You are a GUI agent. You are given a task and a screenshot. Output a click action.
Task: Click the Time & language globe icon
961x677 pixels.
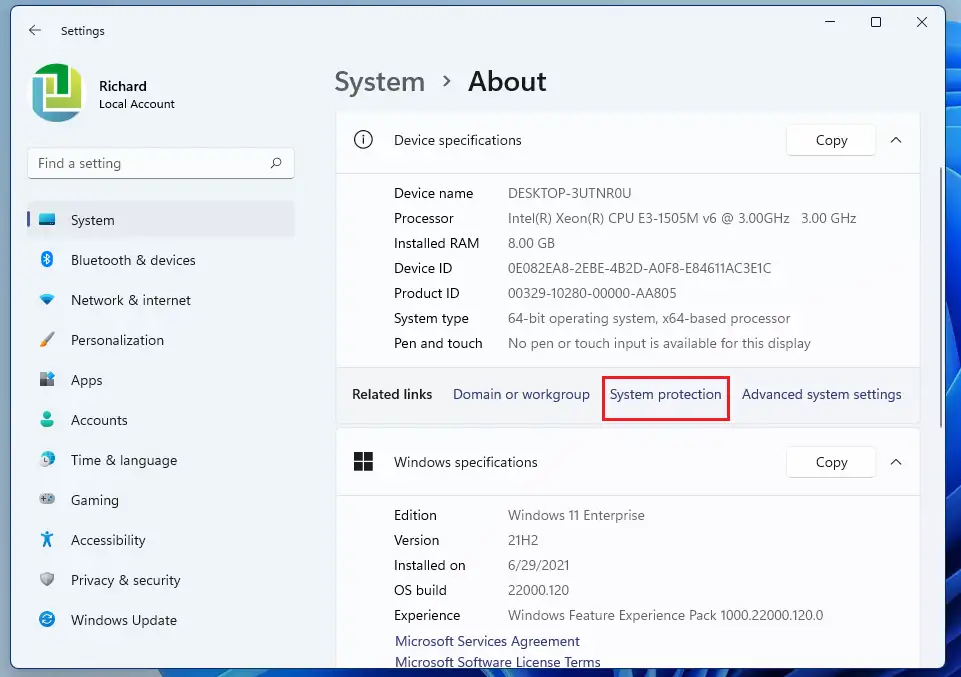[47, 459]
